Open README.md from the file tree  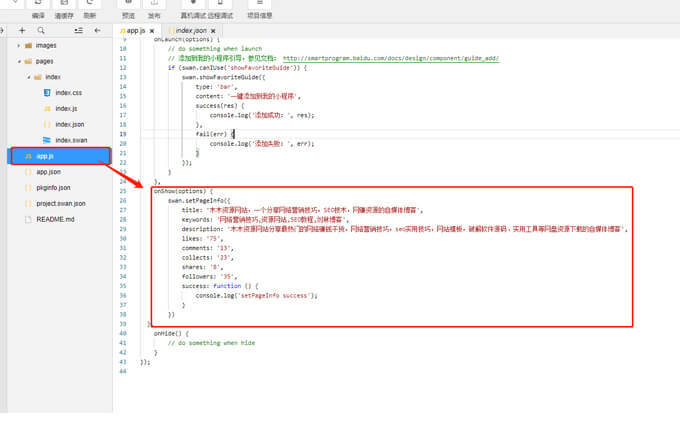(55, 218)
